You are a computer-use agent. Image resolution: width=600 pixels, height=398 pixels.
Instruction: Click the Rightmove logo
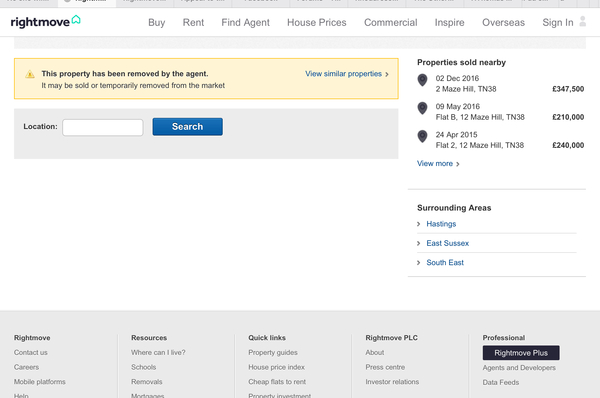pyautogui.click(x=46, y=21)
